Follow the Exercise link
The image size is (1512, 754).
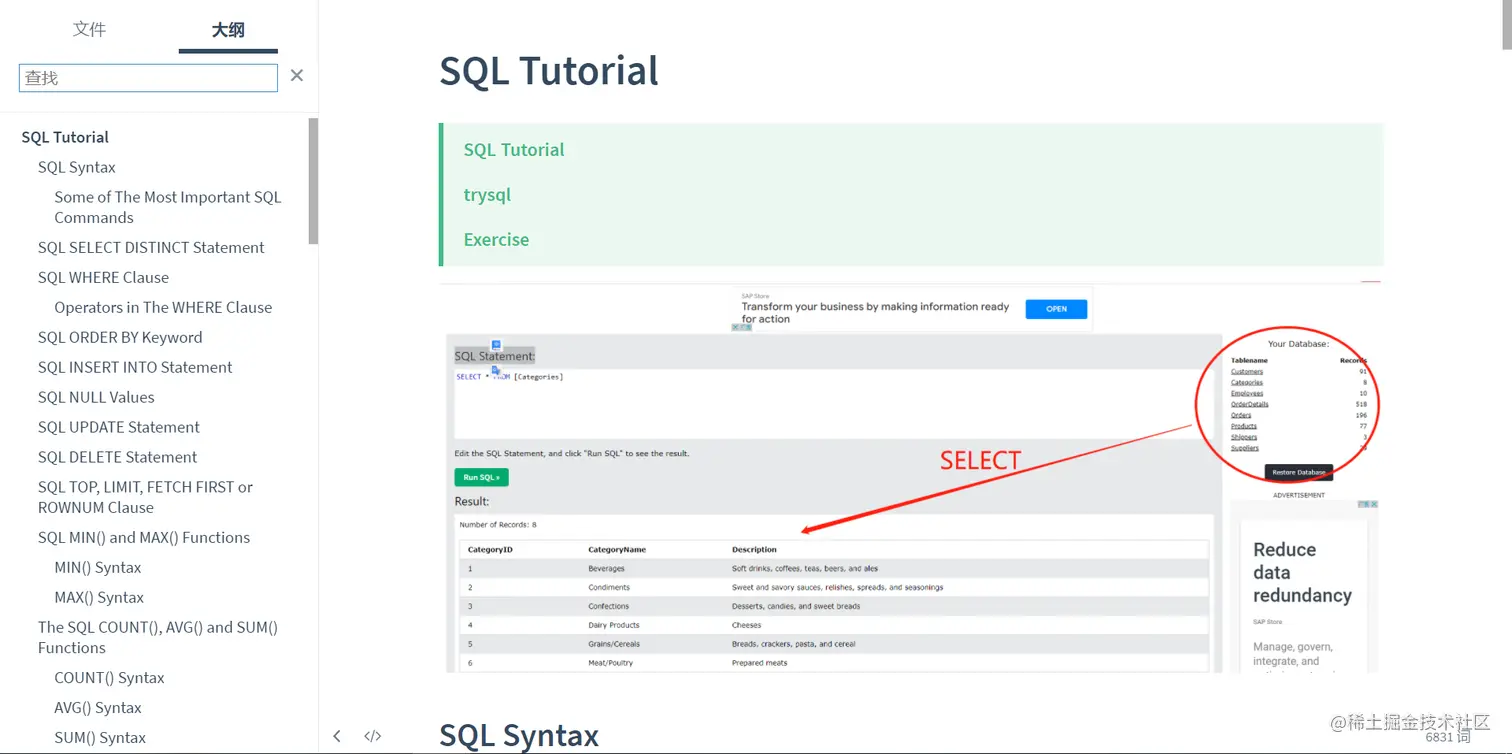pyautogui.click(x=496, y=240)
